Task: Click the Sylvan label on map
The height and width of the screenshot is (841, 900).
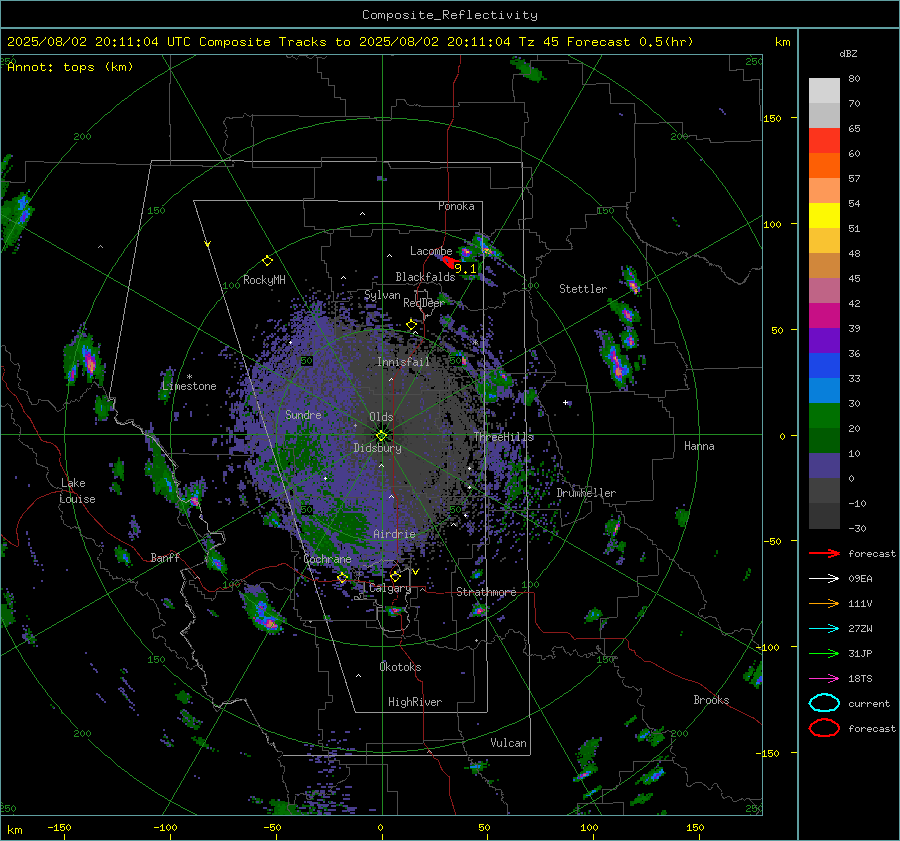Action: 382,295
